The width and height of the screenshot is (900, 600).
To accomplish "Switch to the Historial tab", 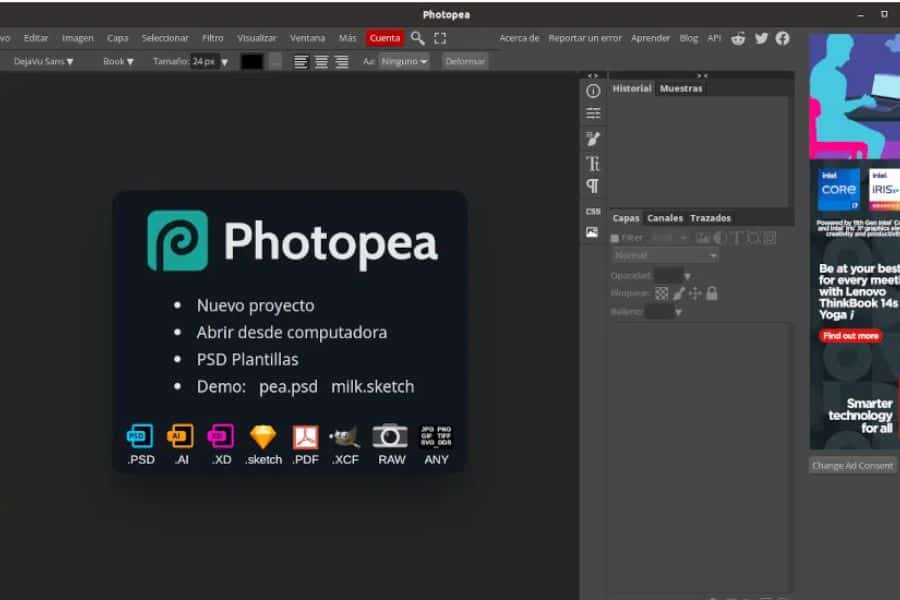I will [631, 88].
